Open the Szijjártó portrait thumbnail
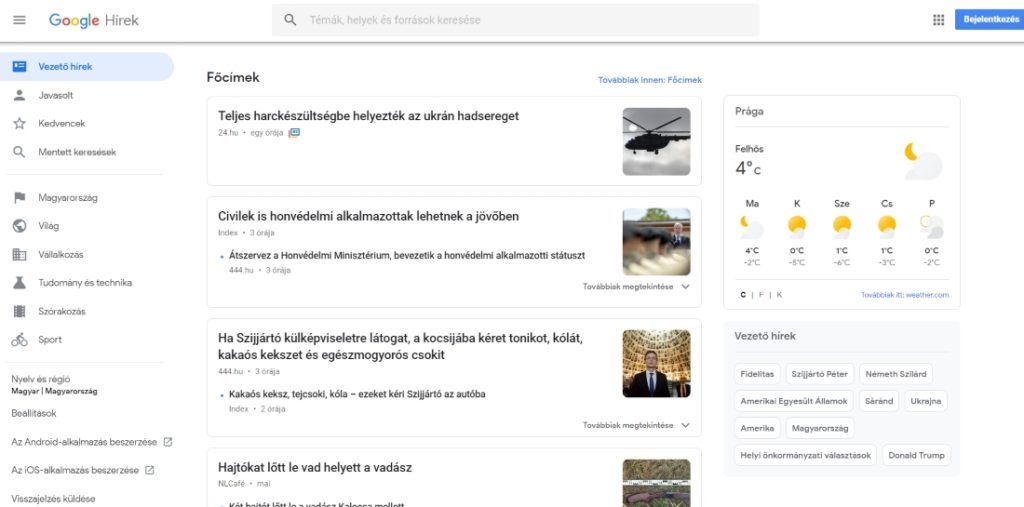1024x507 pixels. 656,363
